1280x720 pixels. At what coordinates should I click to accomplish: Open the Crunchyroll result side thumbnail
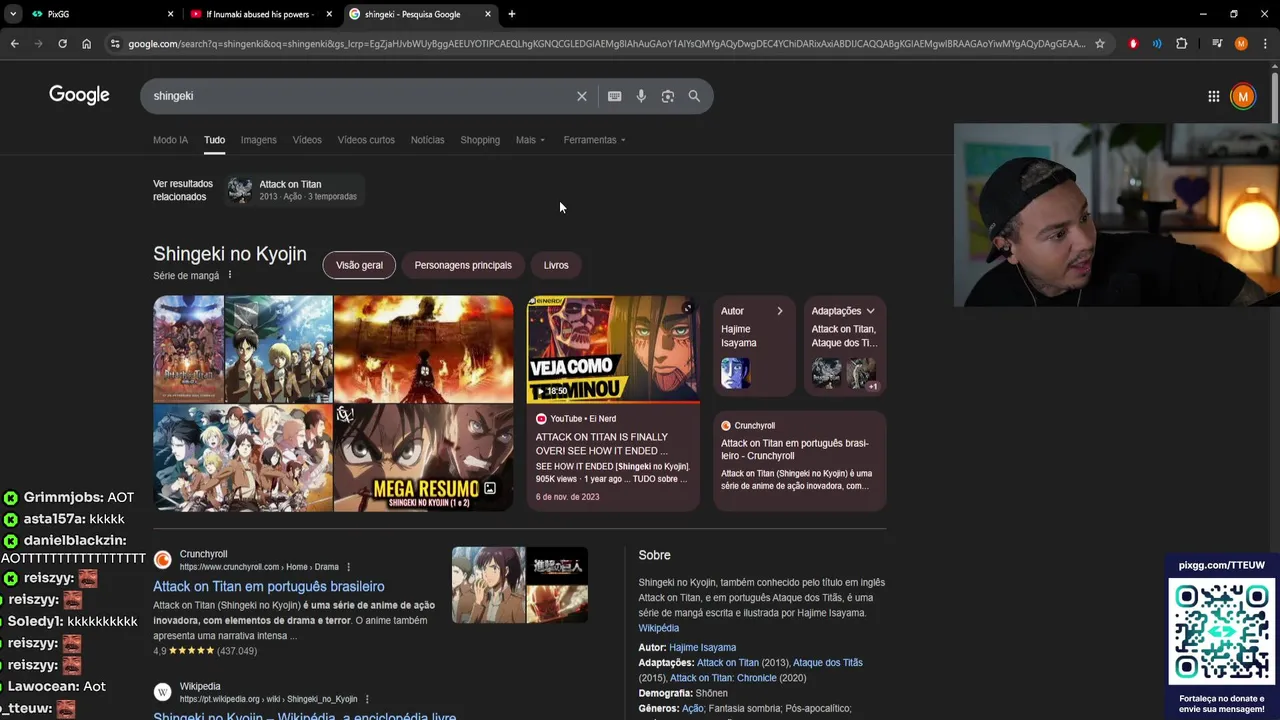(x=519, y=585)
